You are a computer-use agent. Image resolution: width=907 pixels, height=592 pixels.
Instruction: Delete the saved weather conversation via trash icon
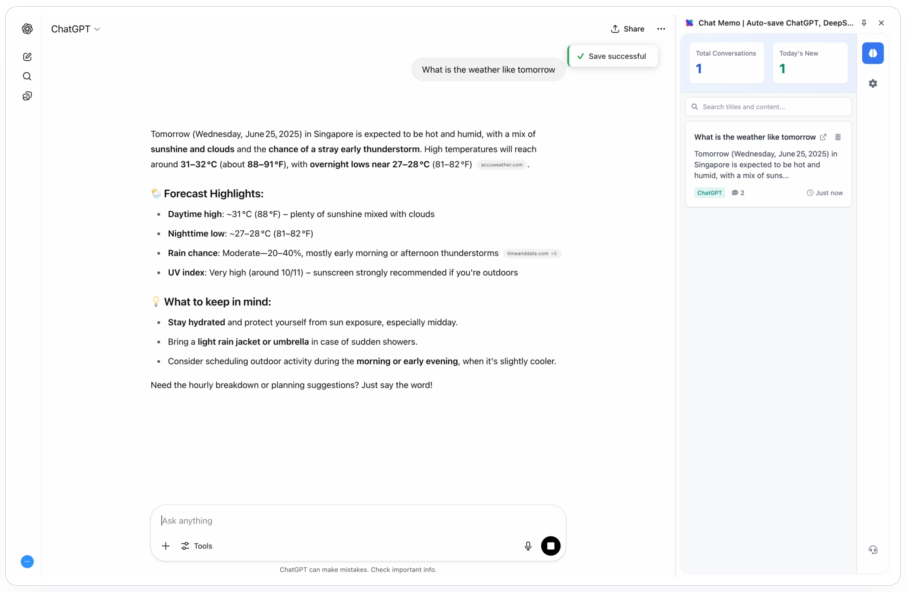click(838, 137)
